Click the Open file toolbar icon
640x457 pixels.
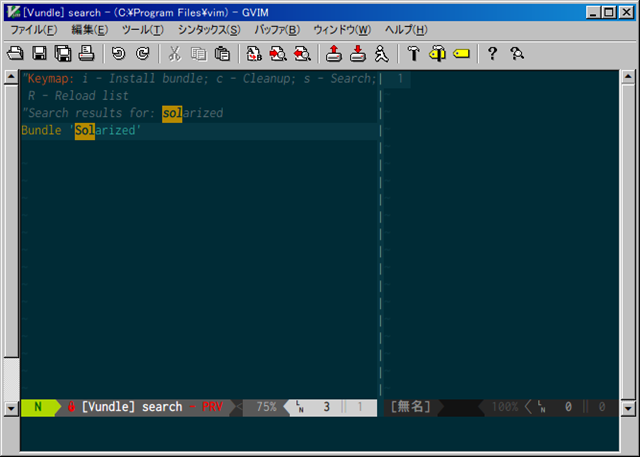click(x=15, y=53)
